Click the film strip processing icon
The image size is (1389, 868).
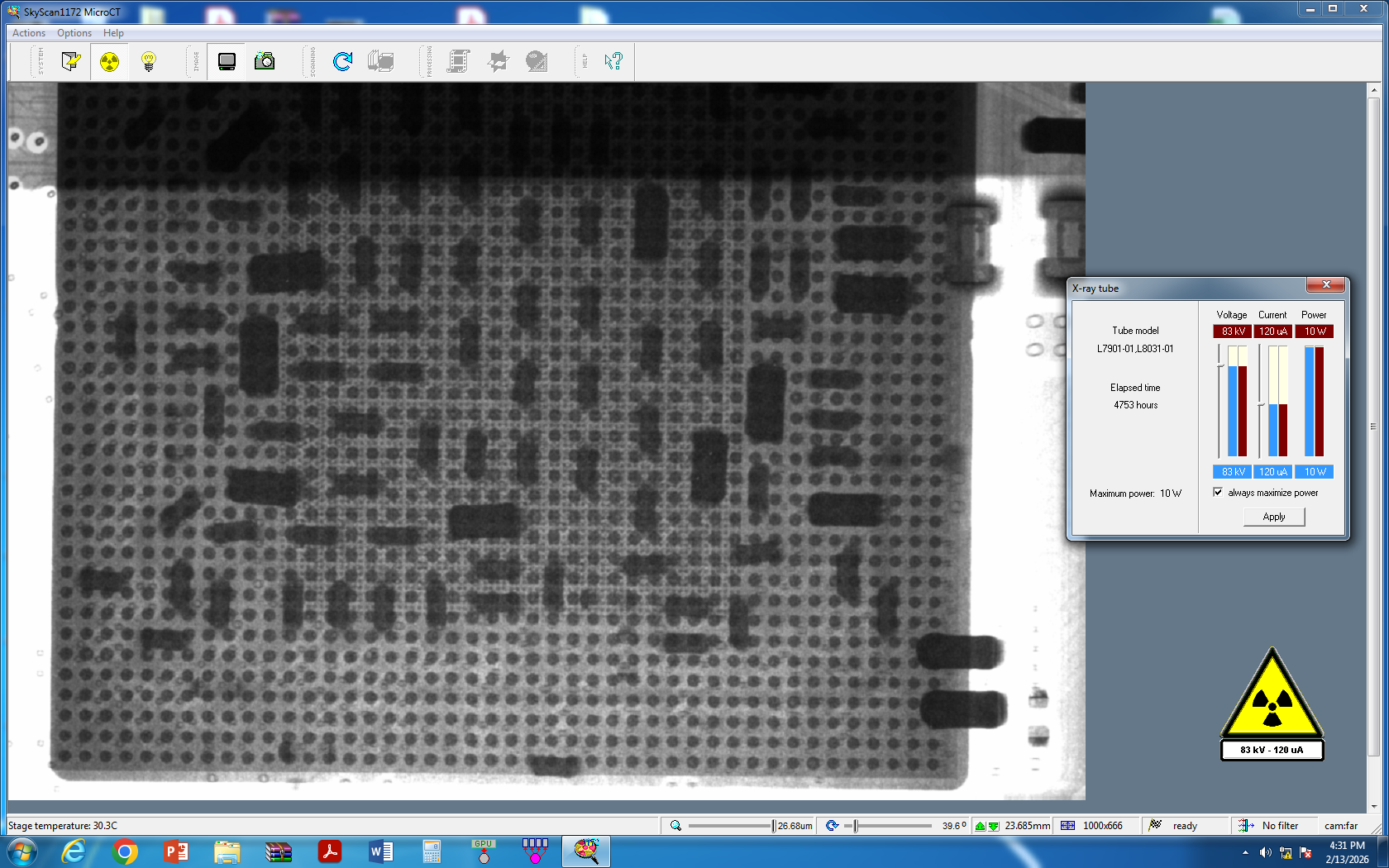pyautogui.click(x=458, y=61)
